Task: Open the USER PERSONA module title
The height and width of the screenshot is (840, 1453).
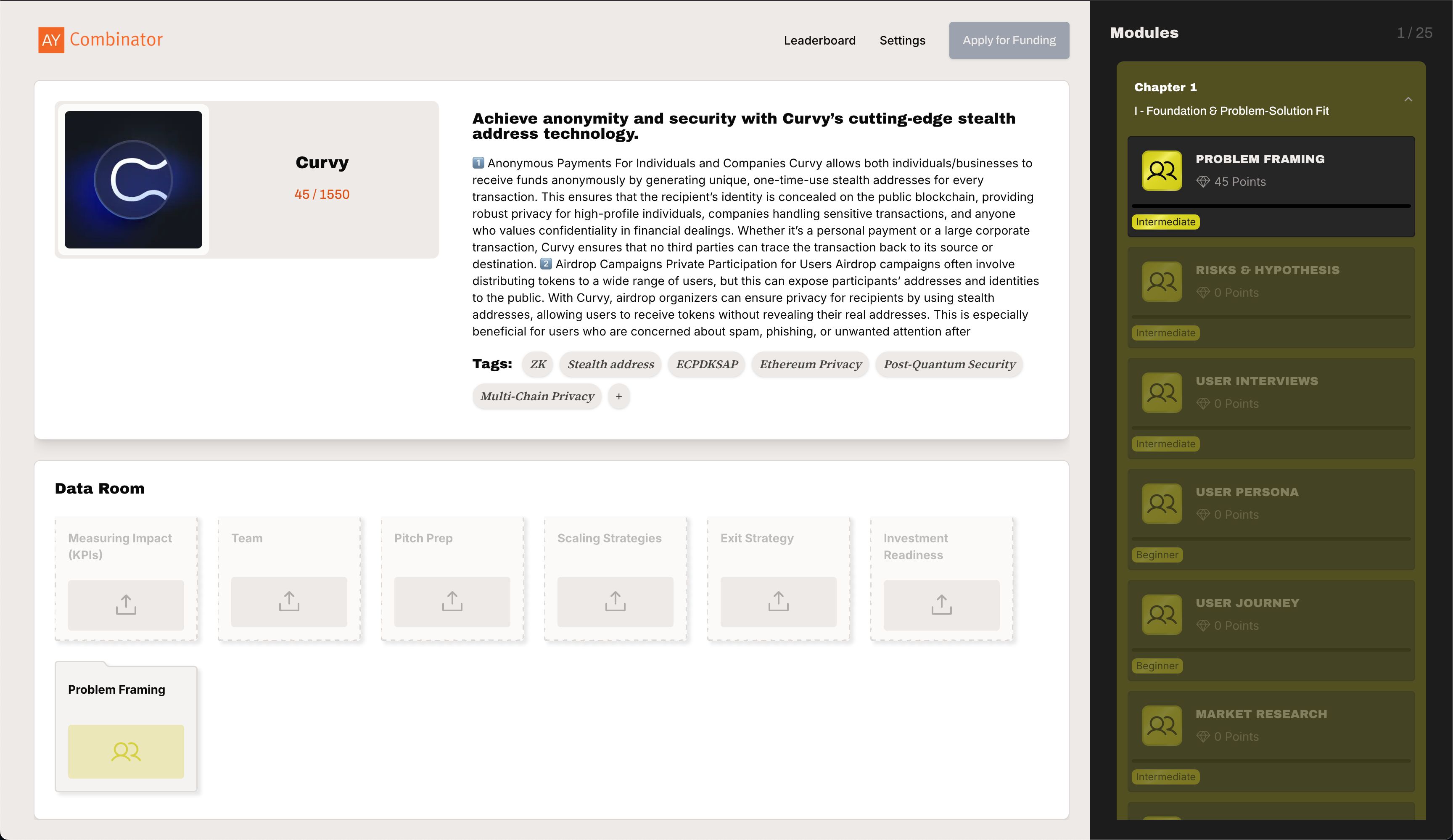Action: coord(1247,492)
